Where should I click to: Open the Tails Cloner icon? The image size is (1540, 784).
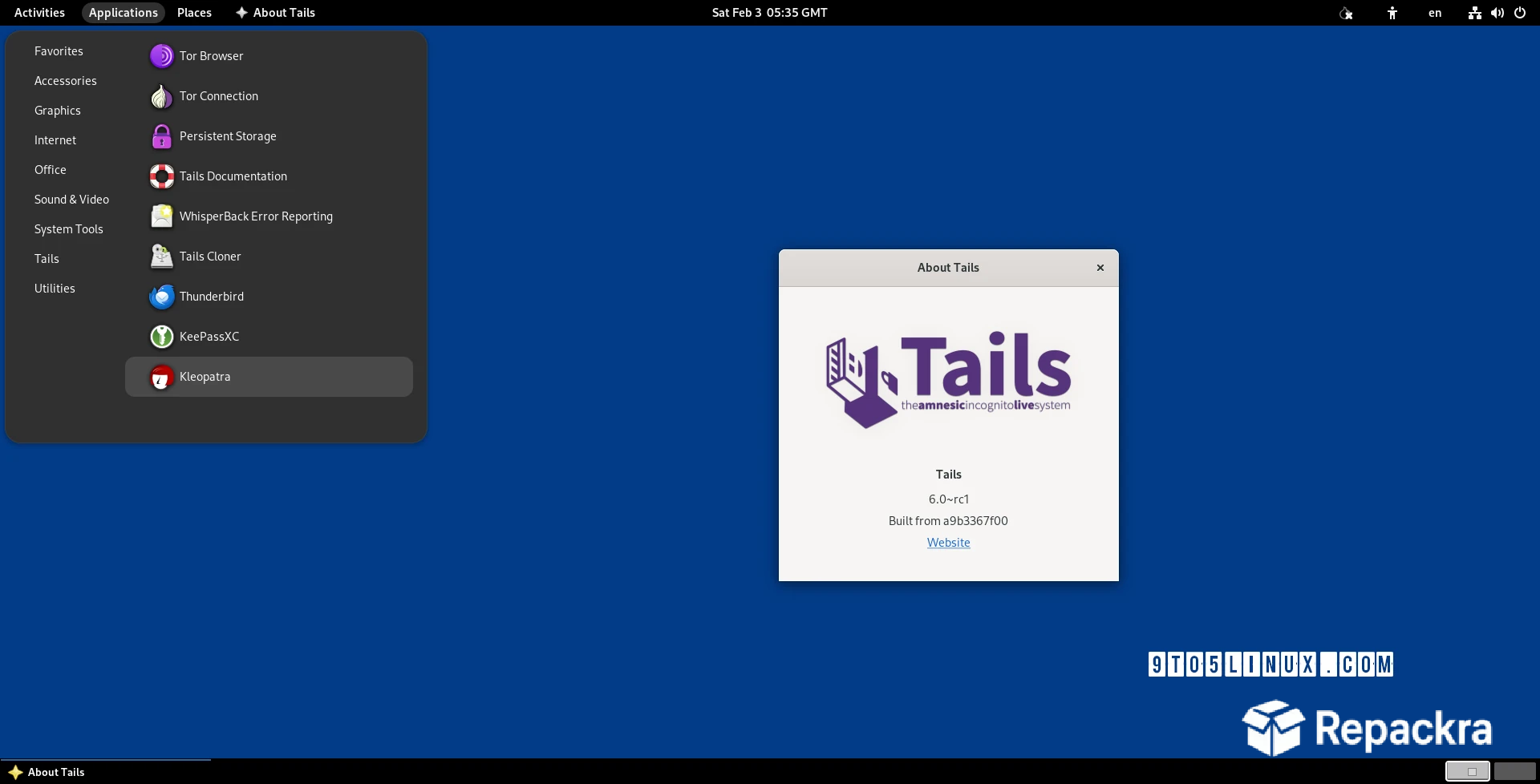(x=161, y=257)
